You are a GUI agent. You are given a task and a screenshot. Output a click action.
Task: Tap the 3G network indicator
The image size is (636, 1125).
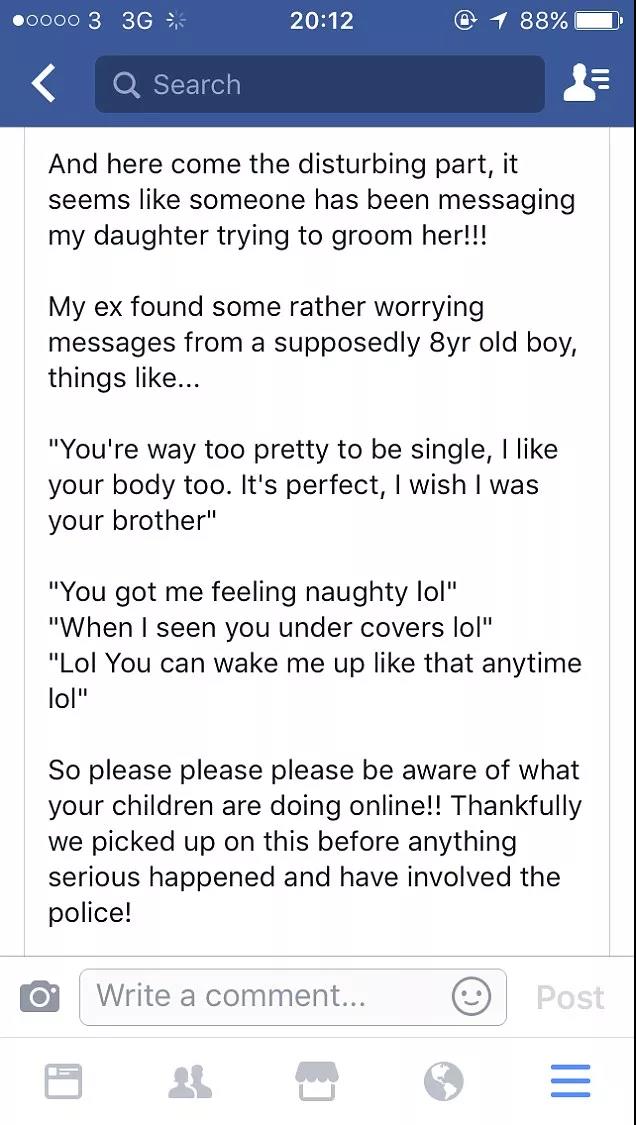click(137, 21)
